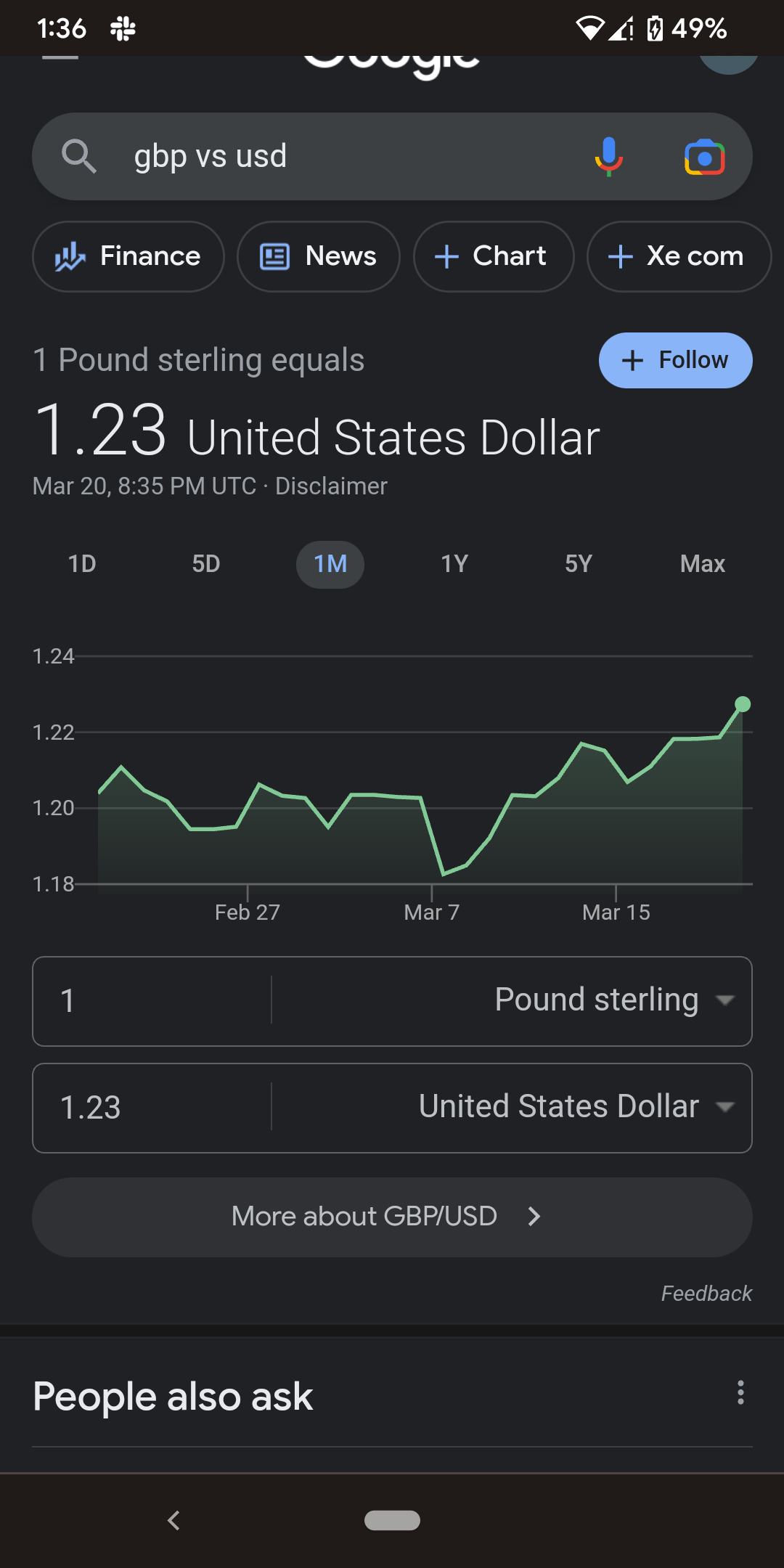Screen dimensions: 784x1568
Task: Show the Max time range chart
Action: point(702,564)
